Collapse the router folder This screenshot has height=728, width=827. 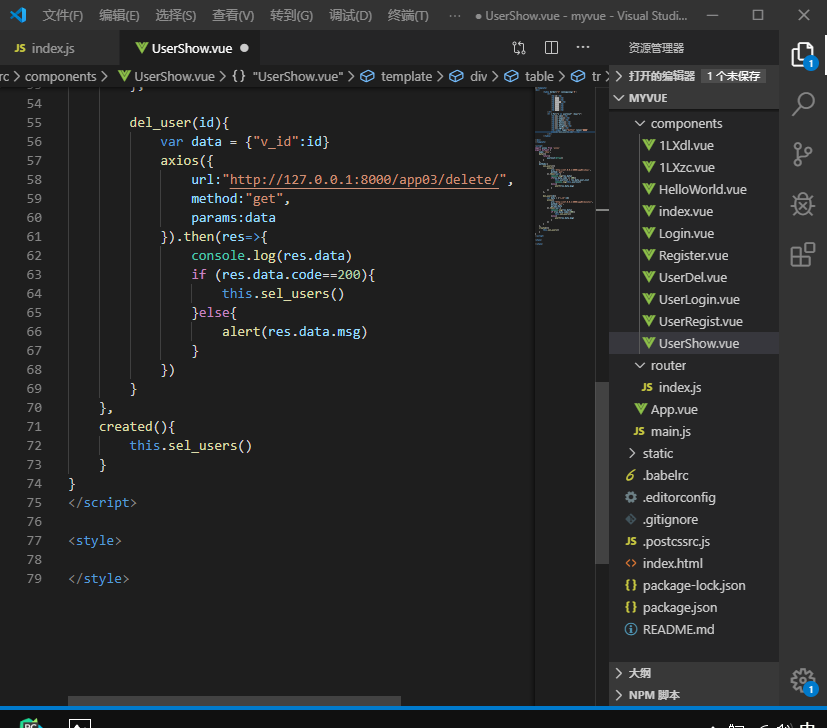[668, 366]
